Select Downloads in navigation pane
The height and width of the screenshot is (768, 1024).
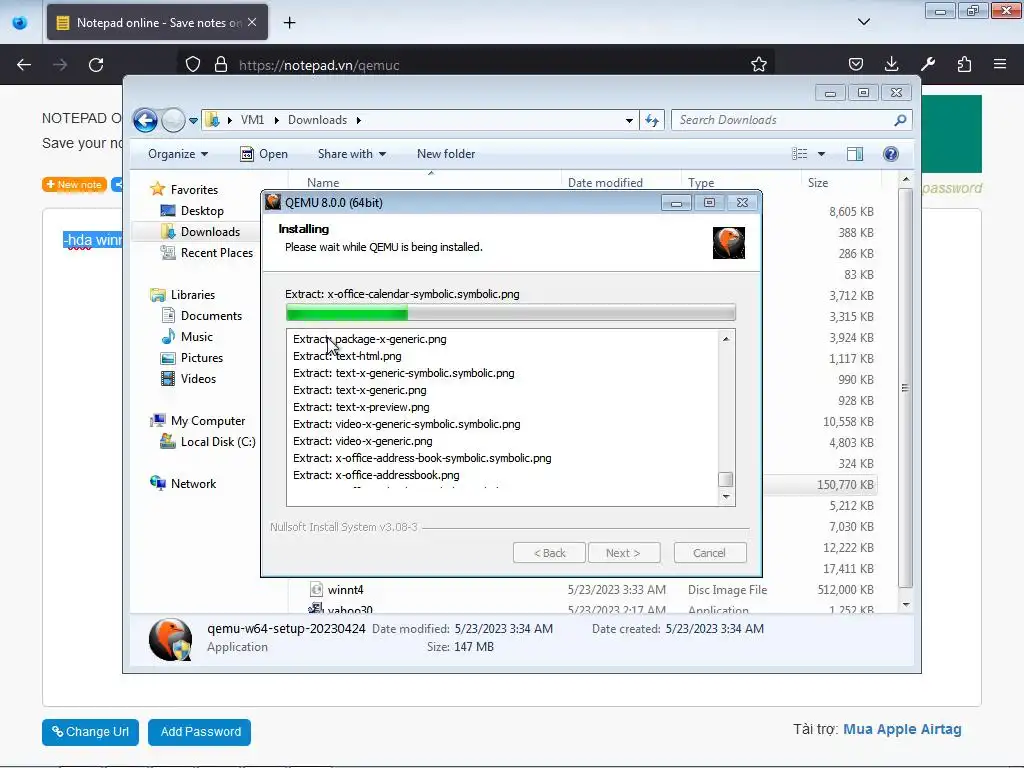200,232
